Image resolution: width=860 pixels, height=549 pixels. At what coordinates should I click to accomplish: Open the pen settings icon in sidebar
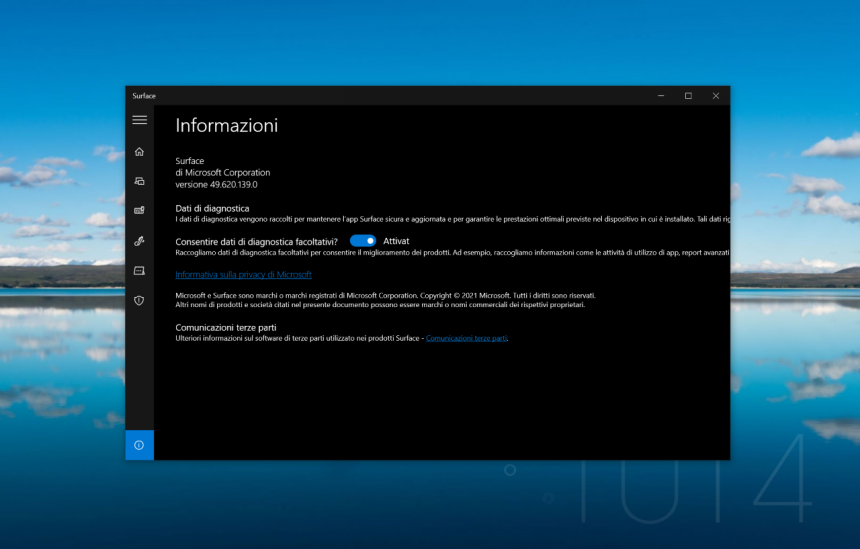tap(139, 241)
